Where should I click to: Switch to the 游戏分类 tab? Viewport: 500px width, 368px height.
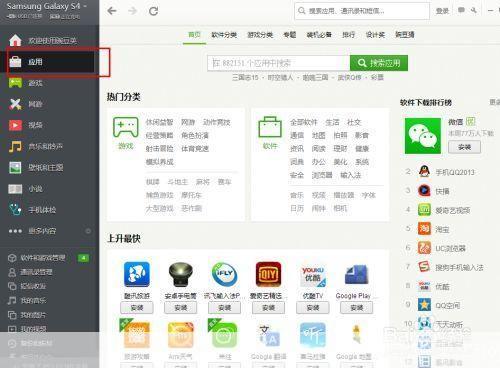[x=260, y=34]
